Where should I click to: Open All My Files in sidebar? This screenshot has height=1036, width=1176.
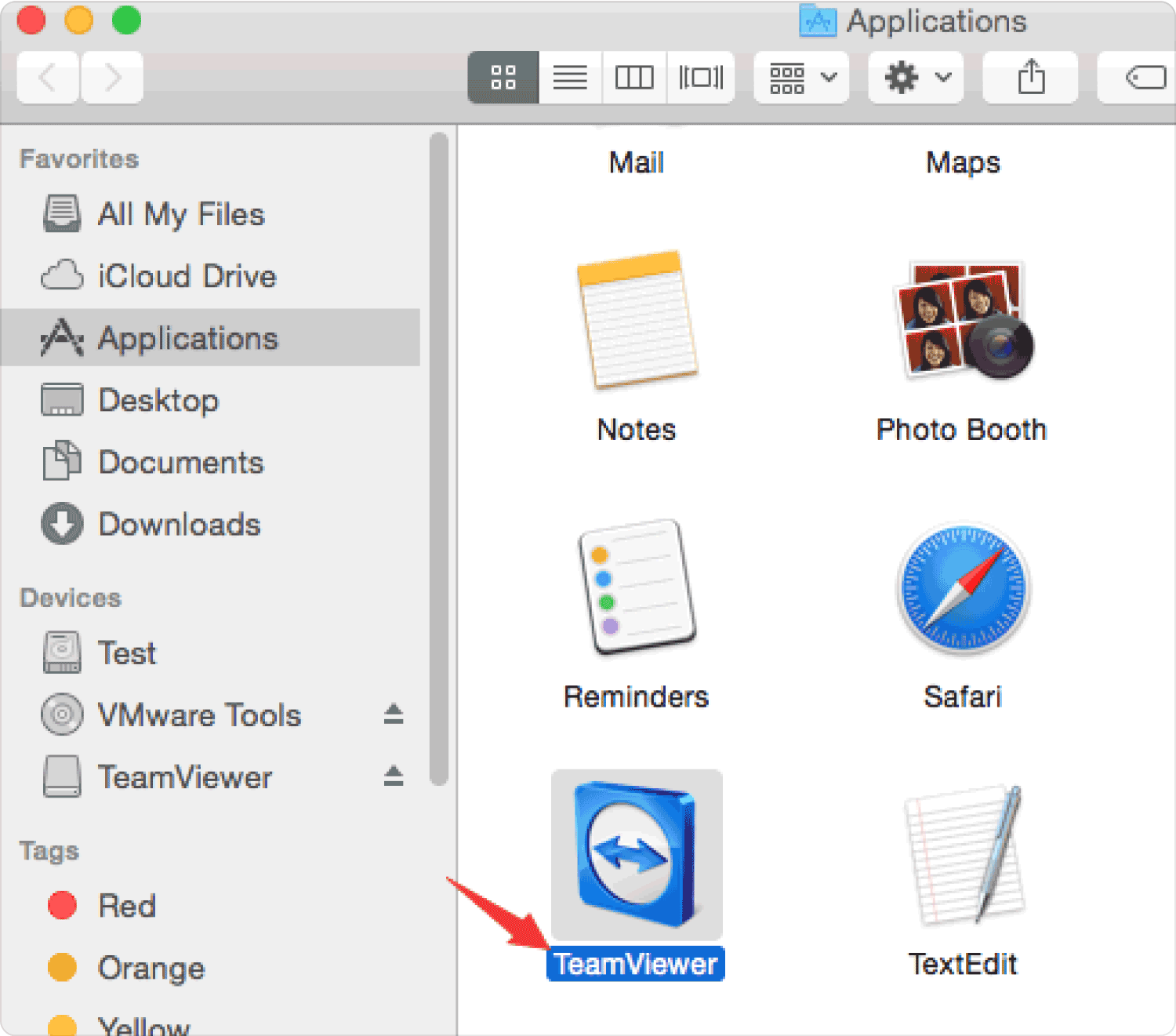[x=210, y=214]
